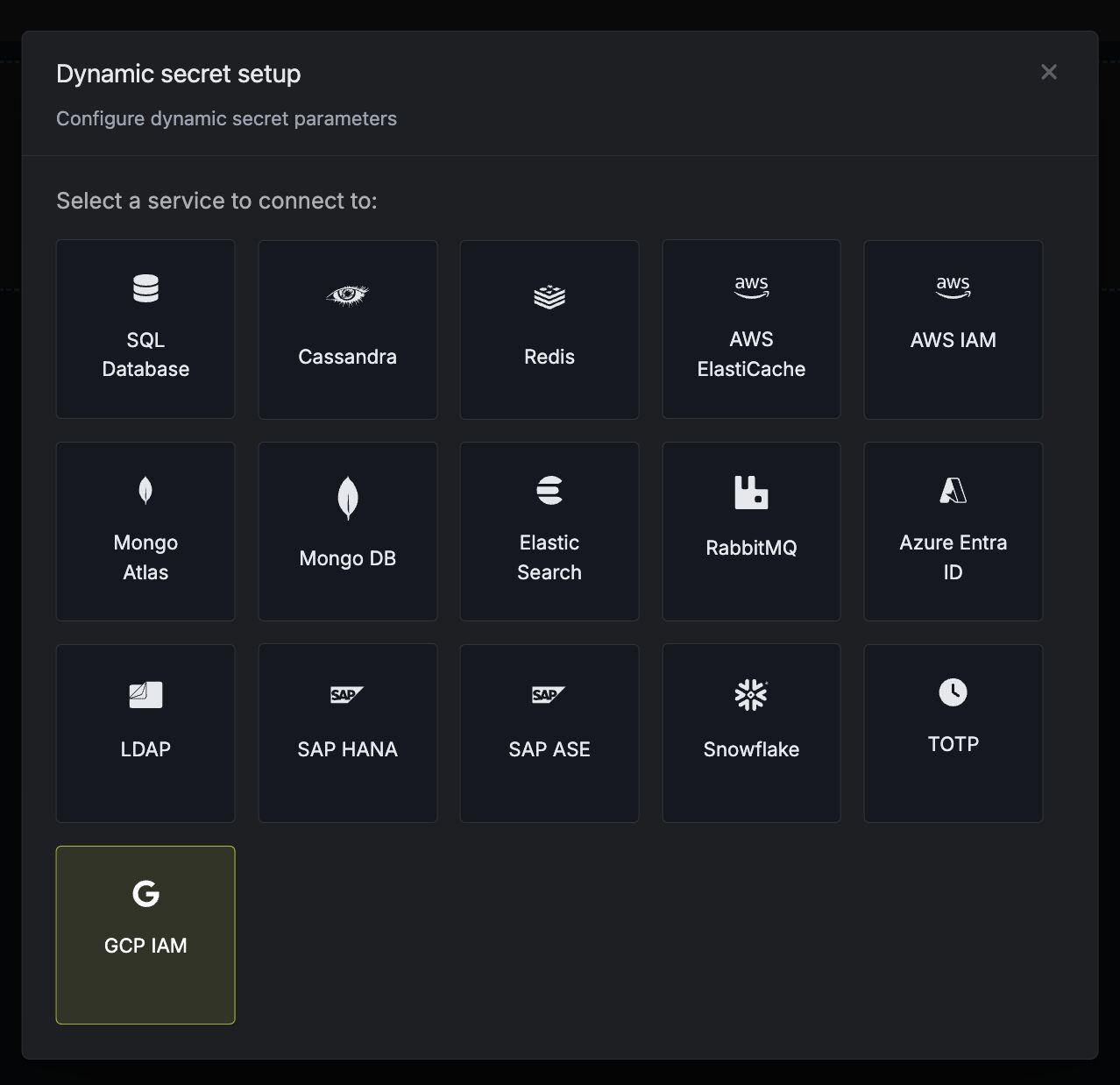Choose the AWS ElastiCache service tile
1120x1085 pixels.
(x=751, y=330)
